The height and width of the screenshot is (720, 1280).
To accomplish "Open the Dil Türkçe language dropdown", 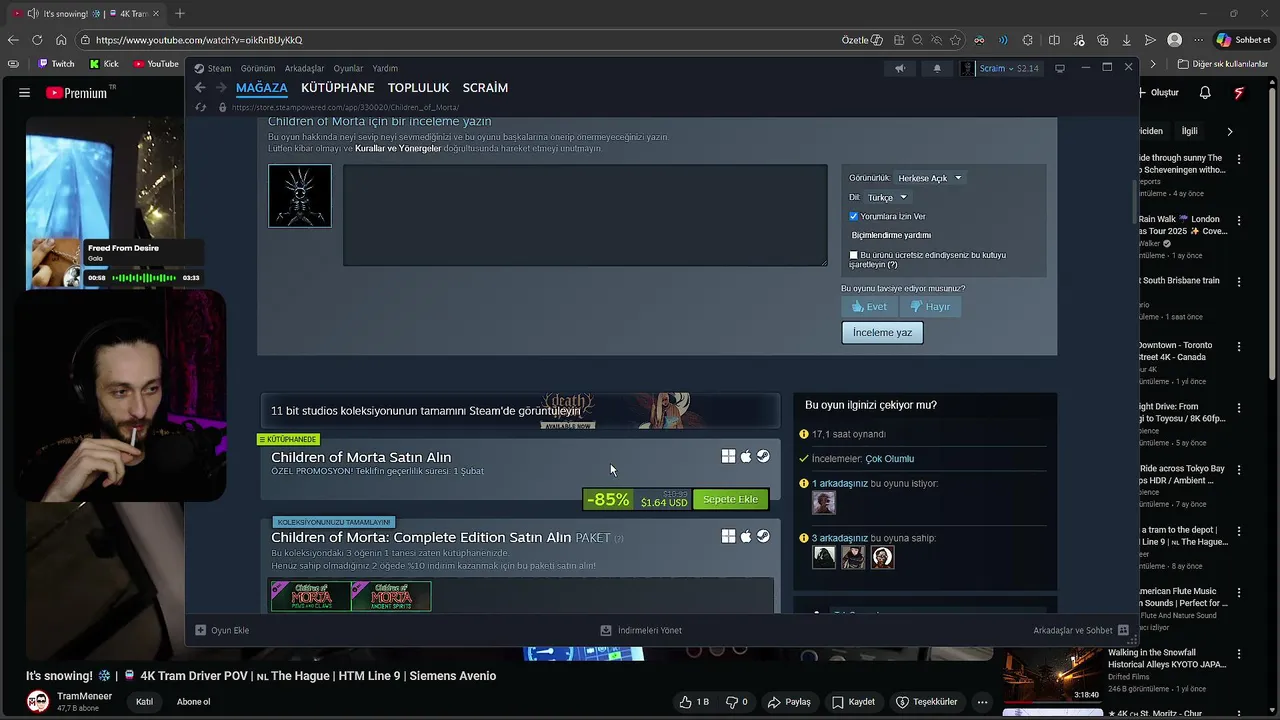I will click(887, 197).
